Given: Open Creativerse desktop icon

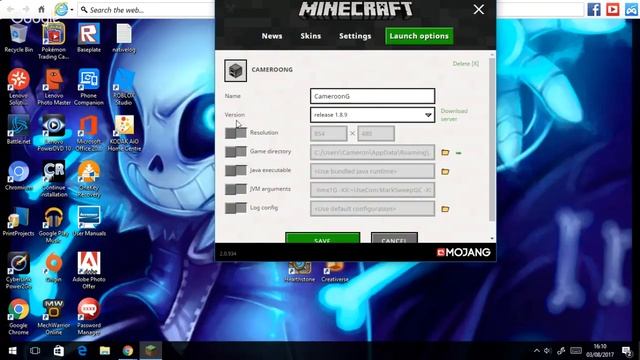Looking at the screenshot, I should coord(335,272).
